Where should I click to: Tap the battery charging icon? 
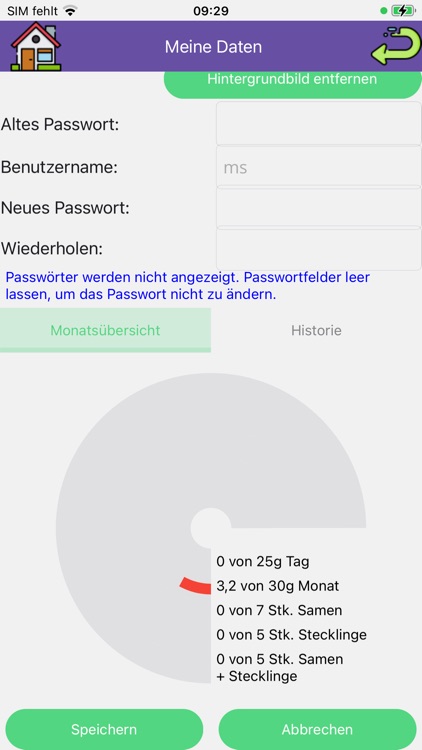[403, 11]
